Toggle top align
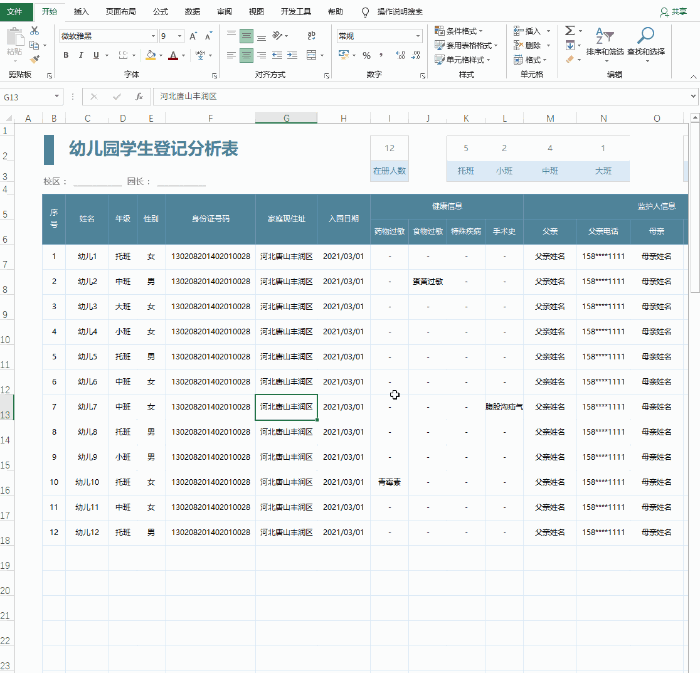Image resolution: width=700 pixels, height=673 pixels. pos(231,35)
